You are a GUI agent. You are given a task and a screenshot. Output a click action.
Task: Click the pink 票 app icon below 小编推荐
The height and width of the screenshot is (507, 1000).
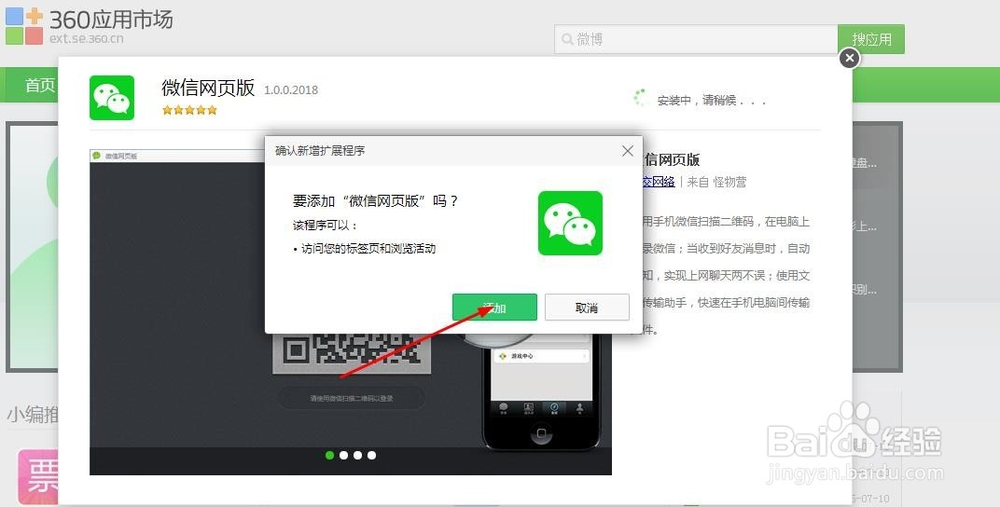tap(38, 477)
